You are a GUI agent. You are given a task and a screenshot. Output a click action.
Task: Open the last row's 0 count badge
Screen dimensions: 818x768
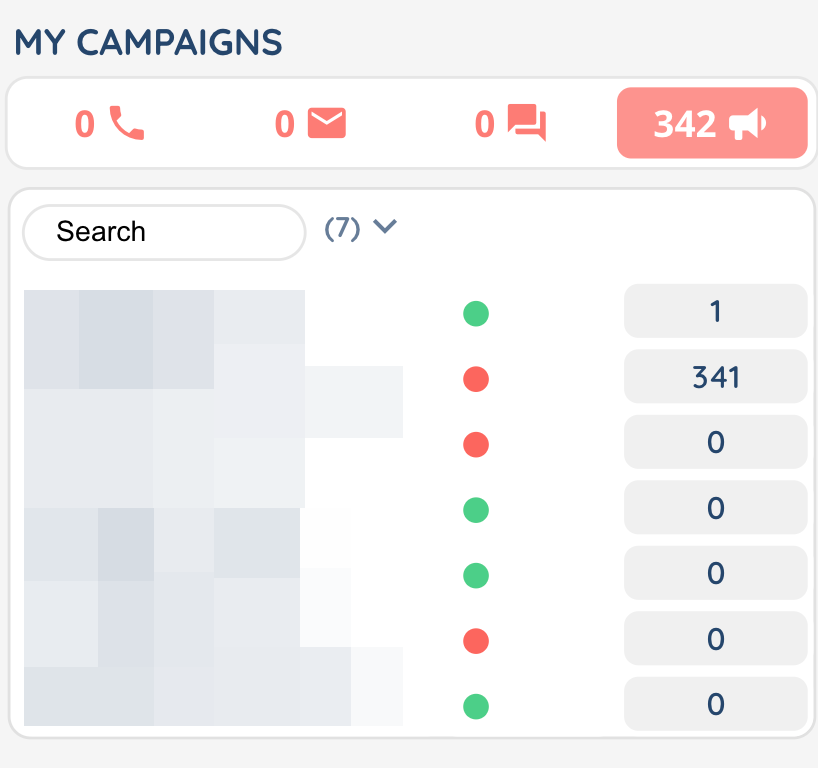click(715, 705)
